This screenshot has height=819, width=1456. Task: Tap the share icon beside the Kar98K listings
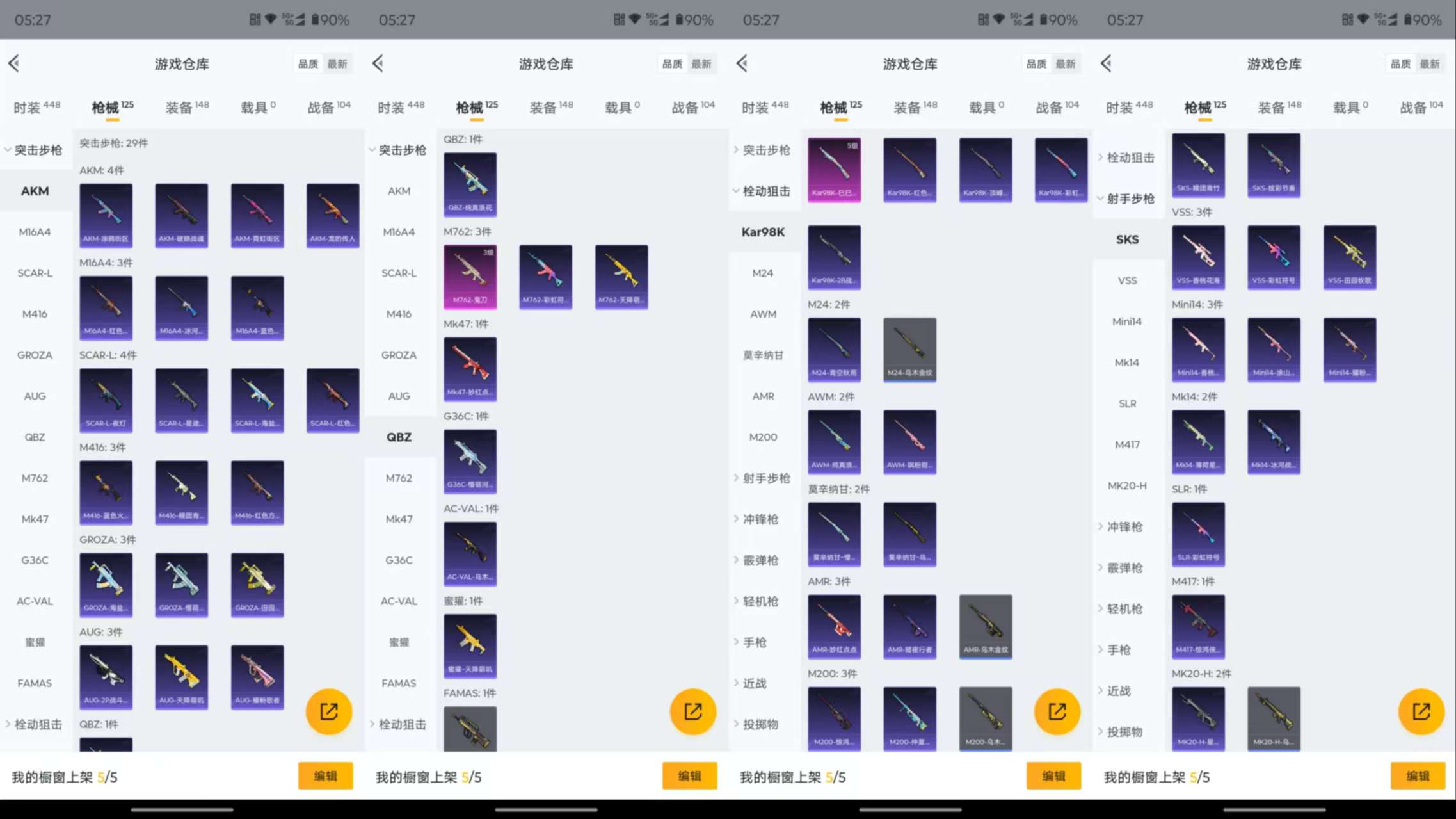[x=1057, y=711]
